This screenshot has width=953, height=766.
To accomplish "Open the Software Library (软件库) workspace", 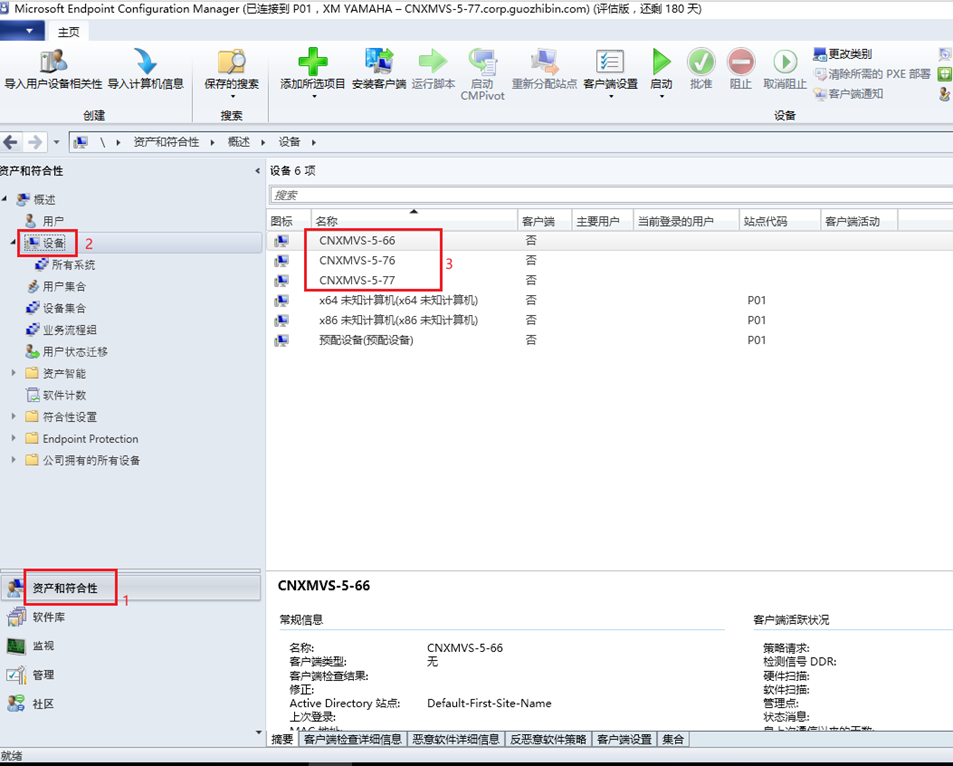I will [130, 617].
